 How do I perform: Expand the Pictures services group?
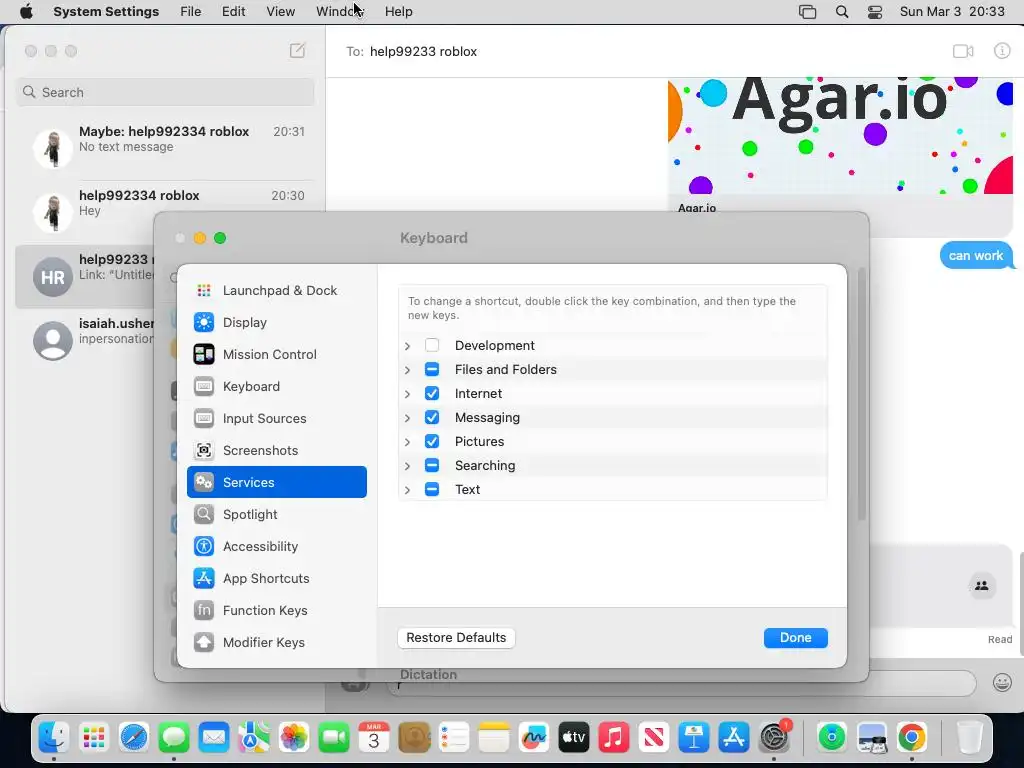(408, 442)
